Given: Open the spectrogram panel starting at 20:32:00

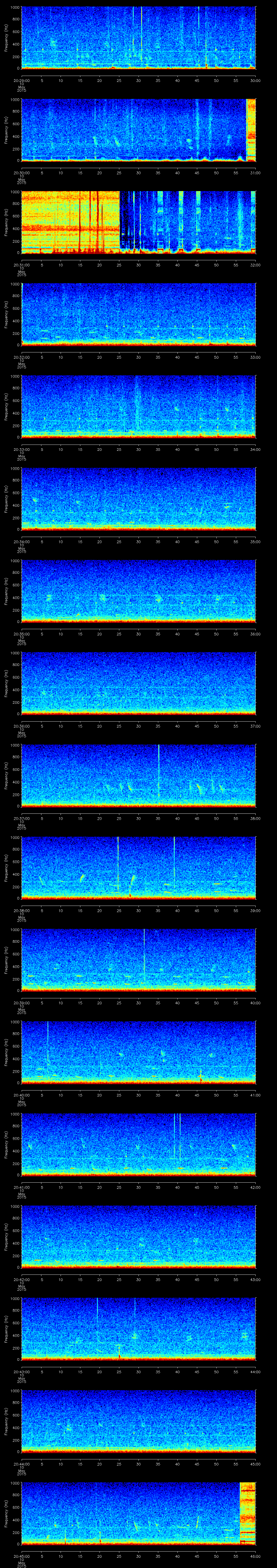Looking at the screenshot, I should pos(139,315).
